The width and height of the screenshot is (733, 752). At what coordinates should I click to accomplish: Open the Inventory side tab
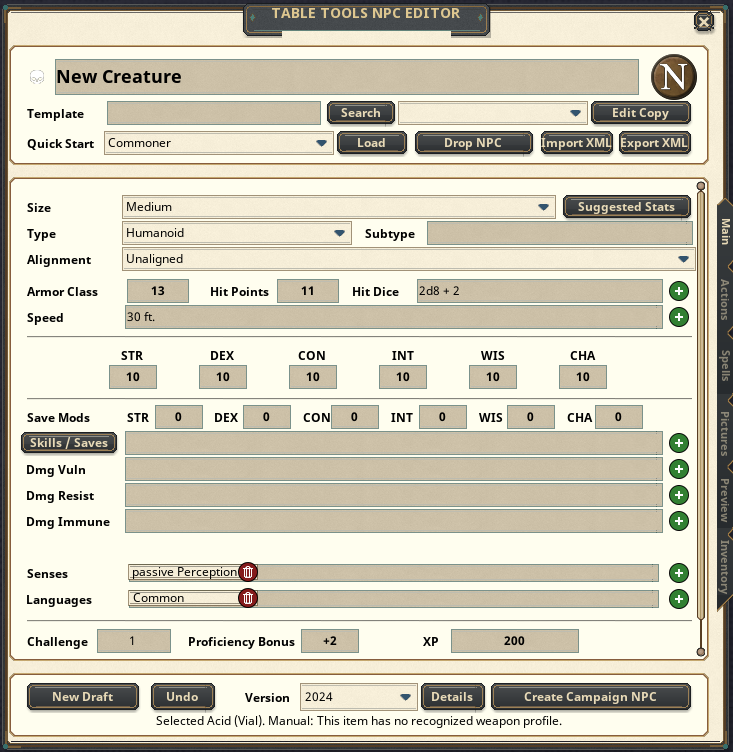coord(725,567)
